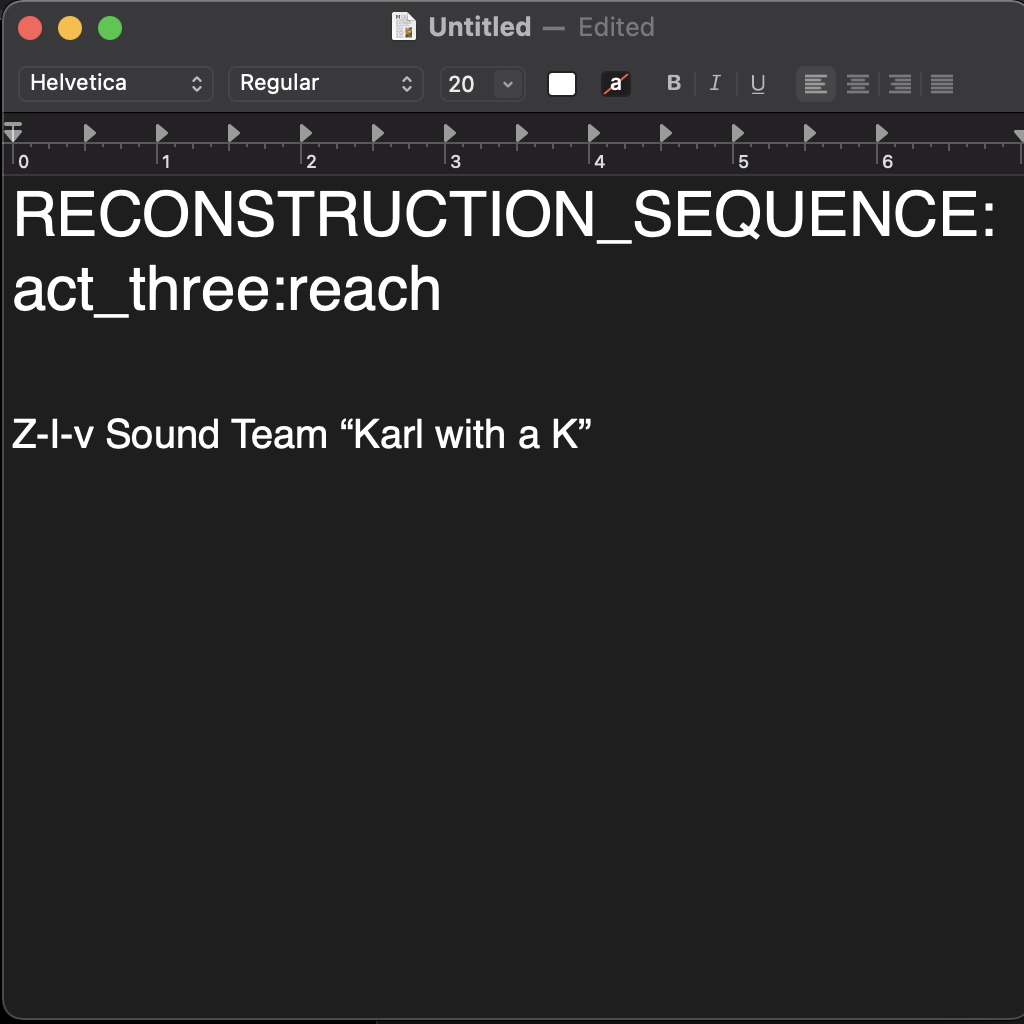Open the text color swatch
Screen dimensions: 1024x1024
click(x=562, y=84)
